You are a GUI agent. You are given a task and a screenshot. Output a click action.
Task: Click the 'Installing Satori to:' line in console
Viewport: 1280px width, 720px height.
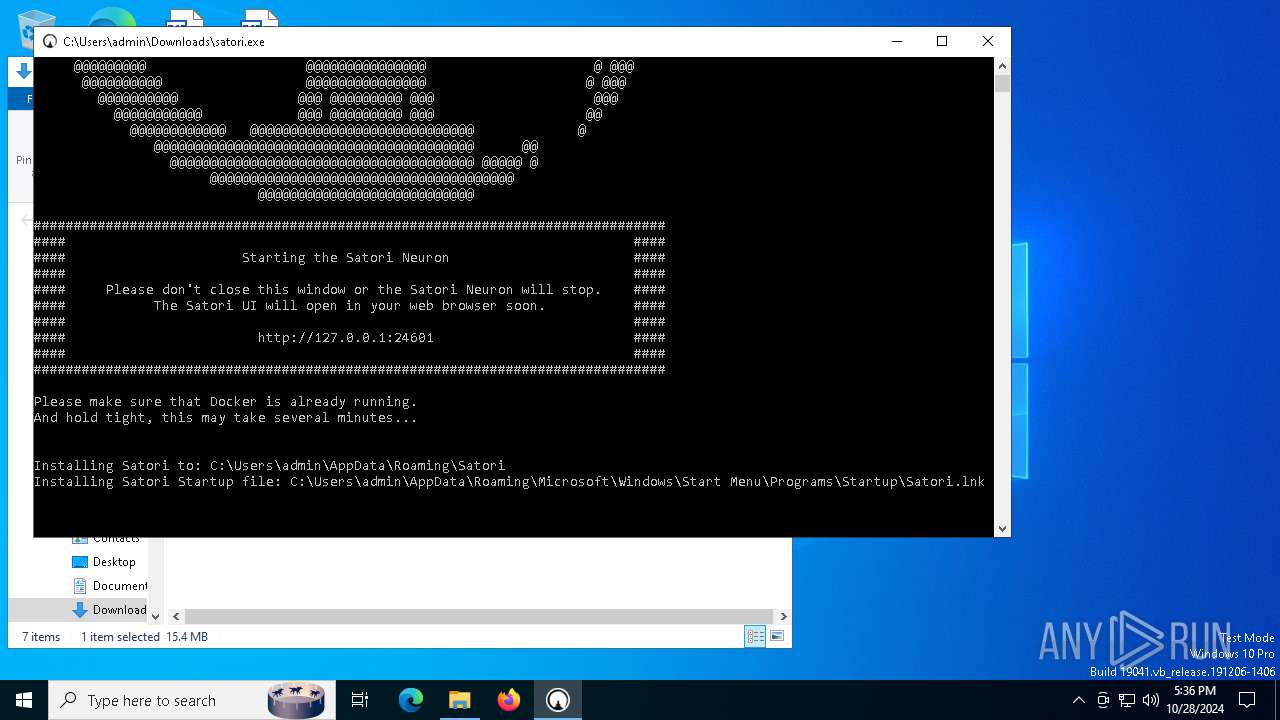(270, 466)
